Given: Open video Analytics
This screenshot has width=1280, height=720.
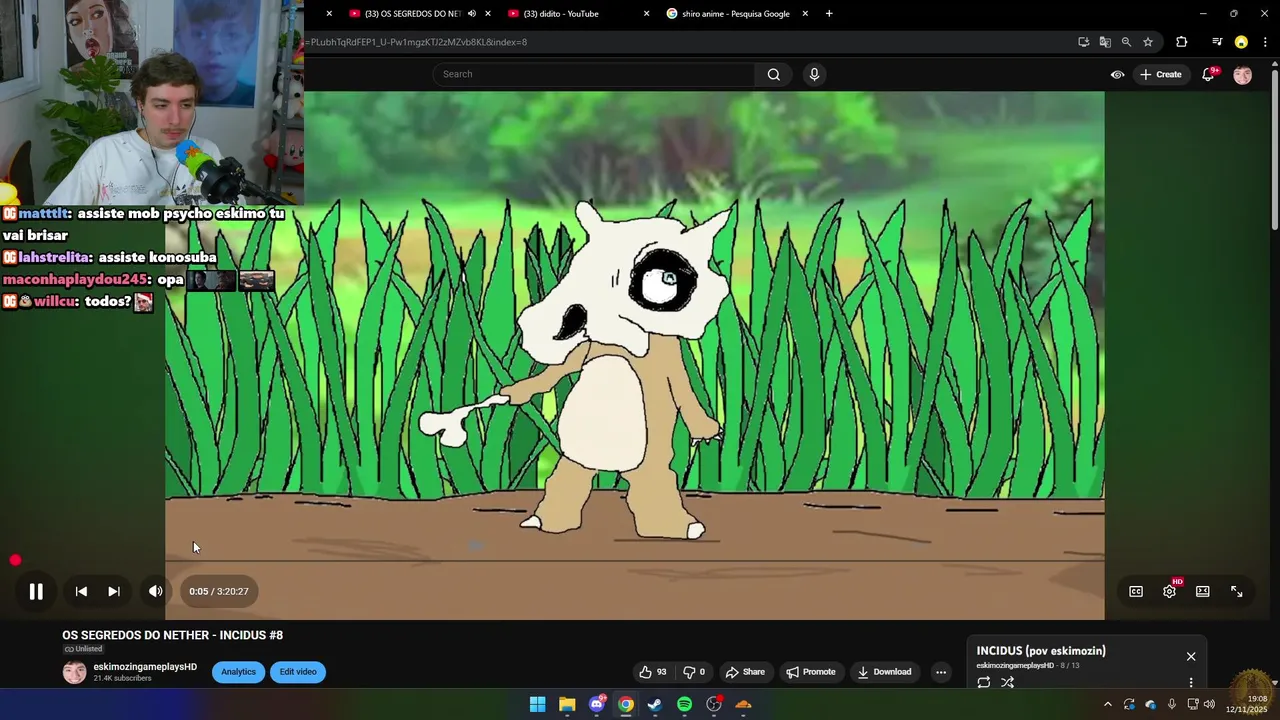Looking at the screenshot, I should (x=238, y=672).
